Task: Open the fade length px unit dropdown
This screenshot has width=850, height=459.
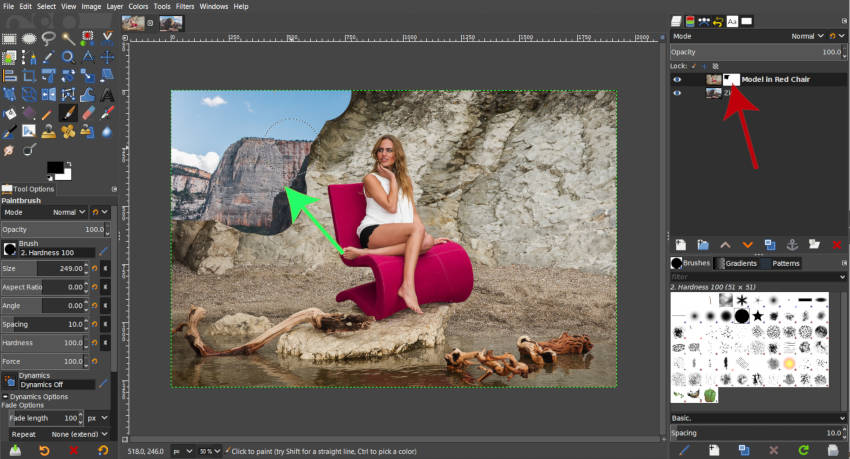Action: coord(98,418)
